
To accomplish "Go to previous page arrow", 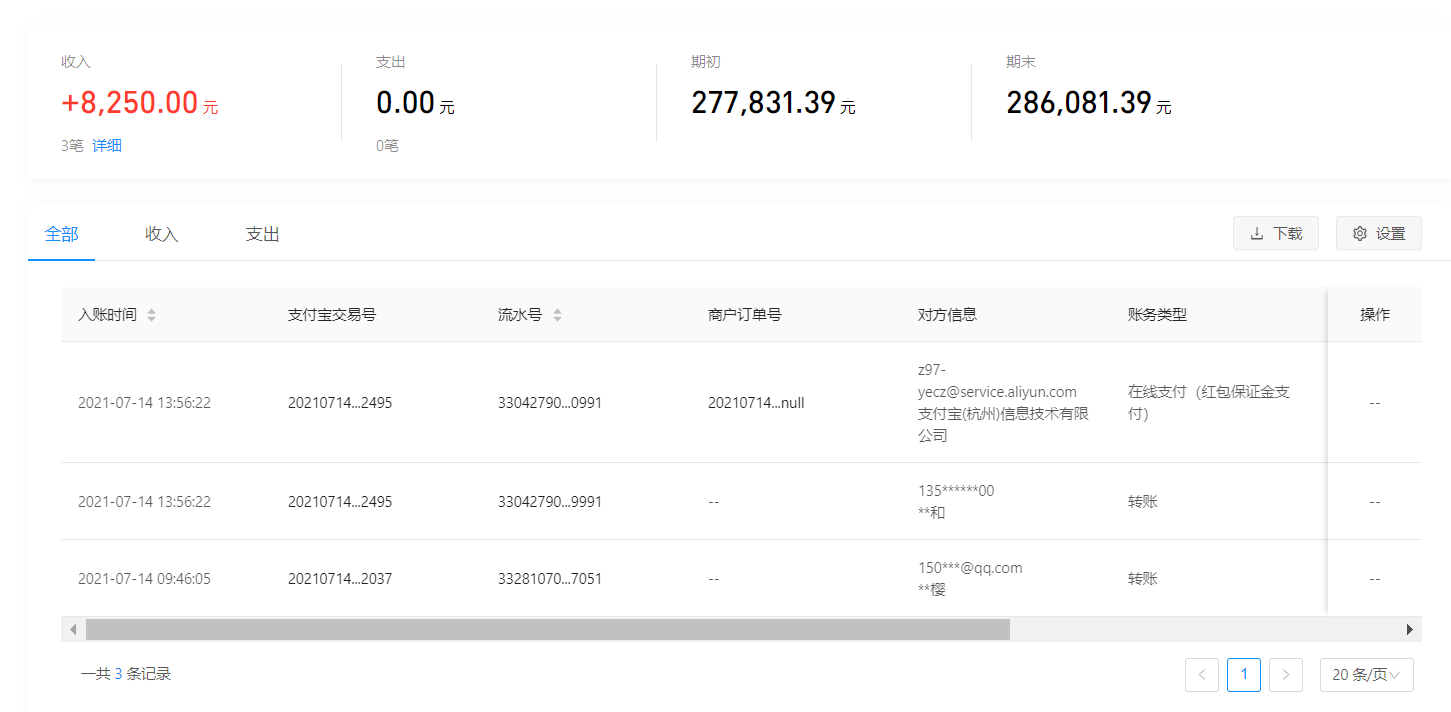I will click(x=1201, y=674).
